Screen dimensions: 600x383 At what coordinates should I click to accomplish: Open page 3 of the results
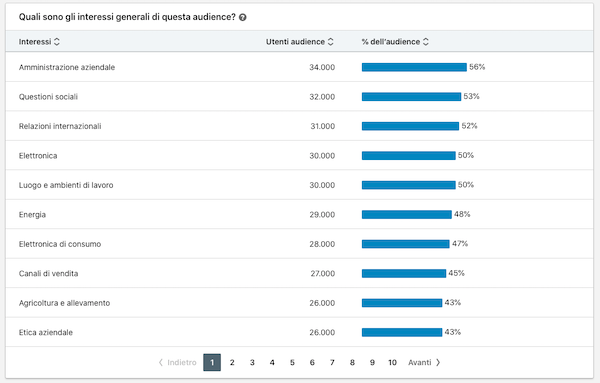coord(252,362)
